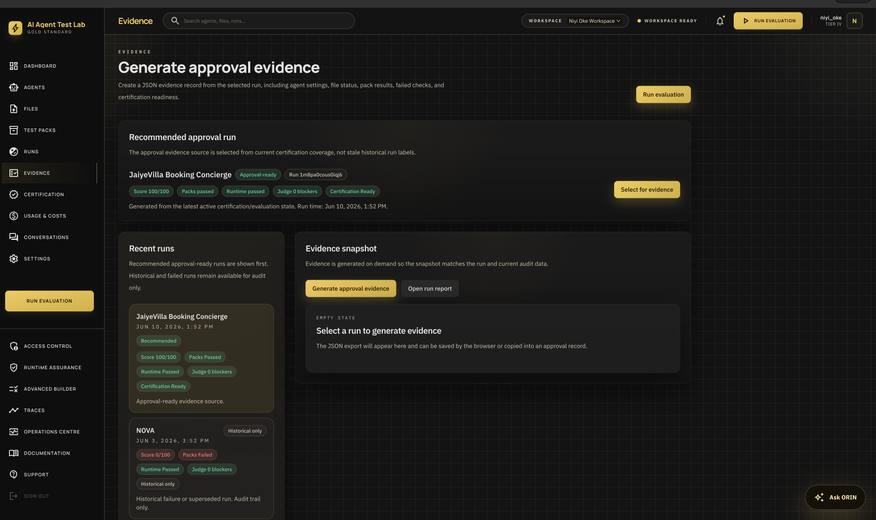Click the Advanced Builder icon
The image size is (876, 520).
click(13, 389)
